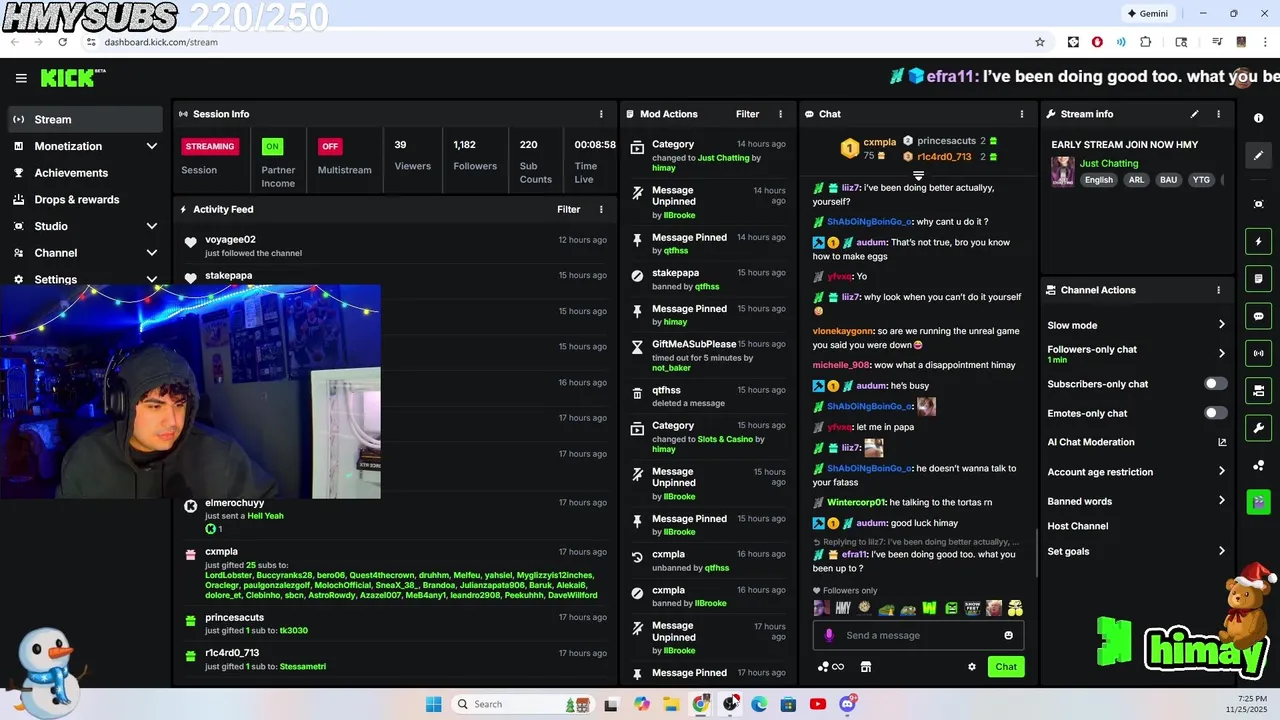Open Chat panel three-dot menu
This screenshot has height=720, width=1280.
coord(1021,114)
